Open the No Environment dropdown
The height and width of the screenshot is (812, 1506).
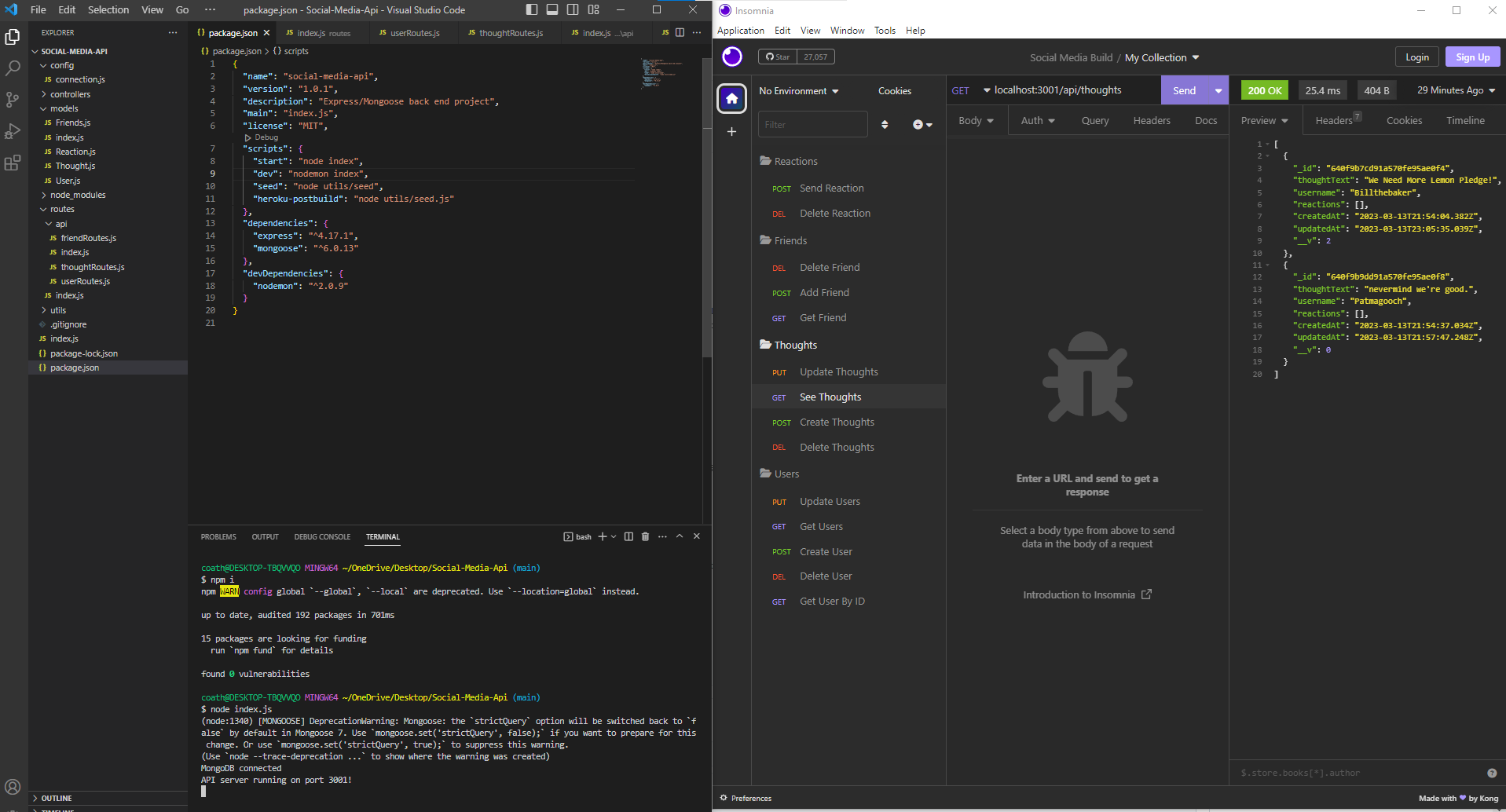click(797, 90)
